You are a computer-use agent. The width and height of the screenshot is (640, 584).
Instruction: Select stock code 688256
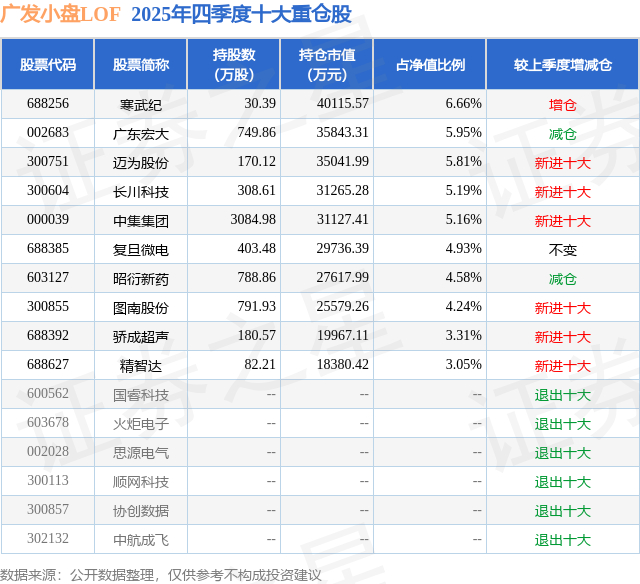(48, 104)
